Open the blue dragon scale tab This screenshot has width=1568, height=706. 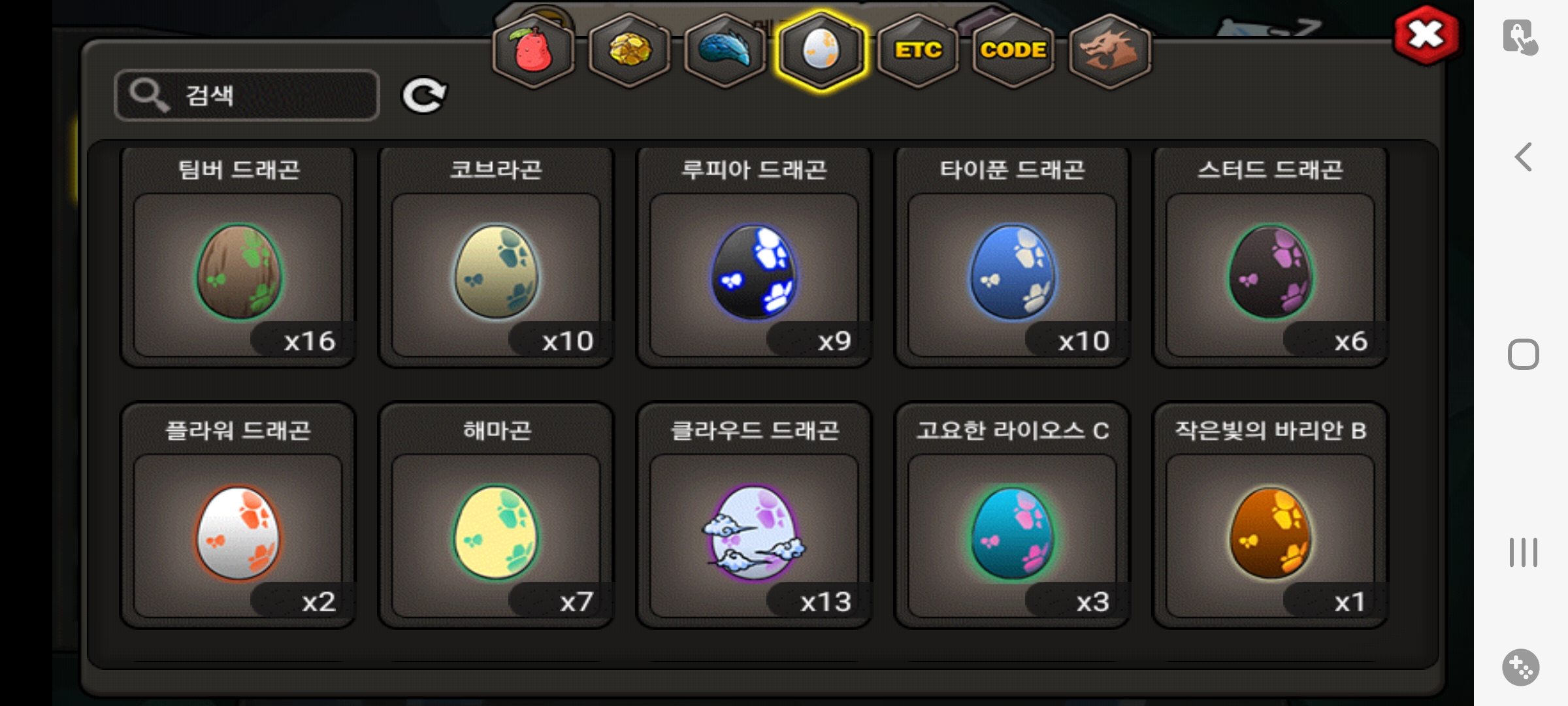pos(725,51)
